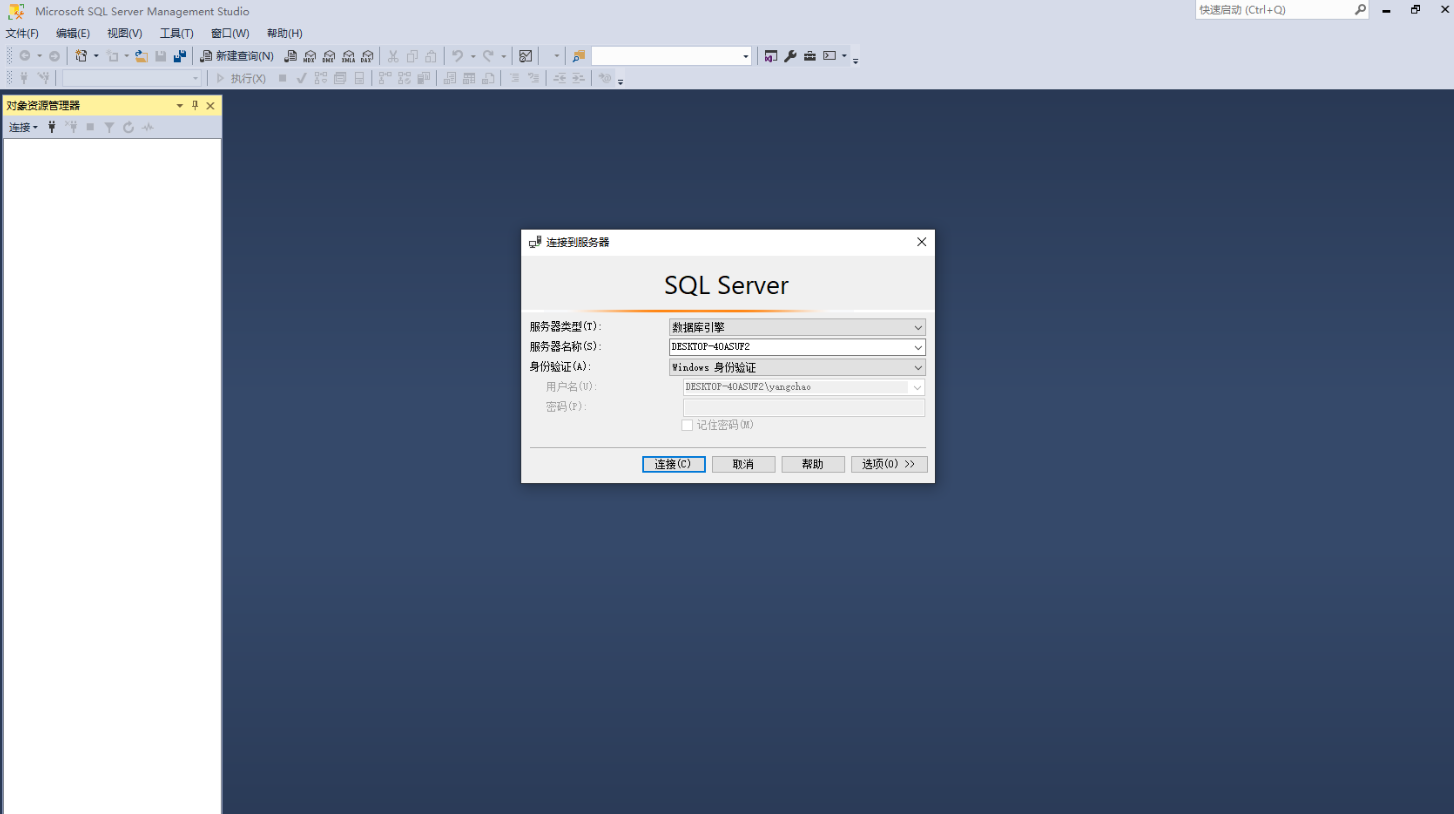Click the Database Engine Query icon
Viewport: 1454px width, 814px height.
point(291,56)
